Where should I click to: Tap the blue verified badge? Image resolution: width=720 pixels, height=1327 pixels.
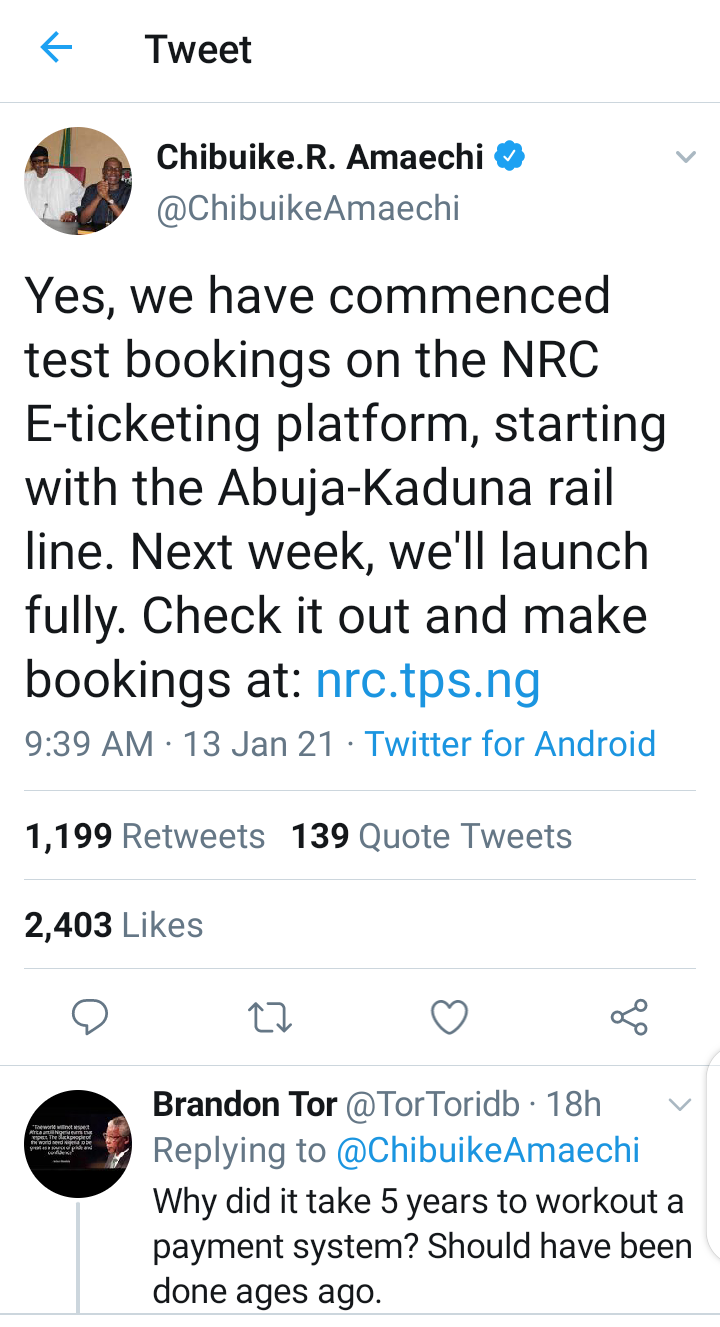tap(512, 157)
